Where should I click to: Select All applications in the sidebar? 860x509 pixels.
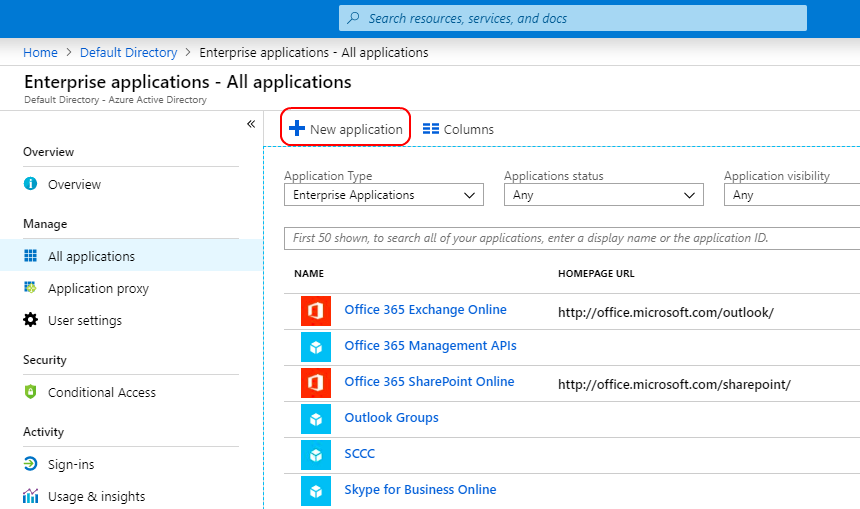tap(131, 256)
